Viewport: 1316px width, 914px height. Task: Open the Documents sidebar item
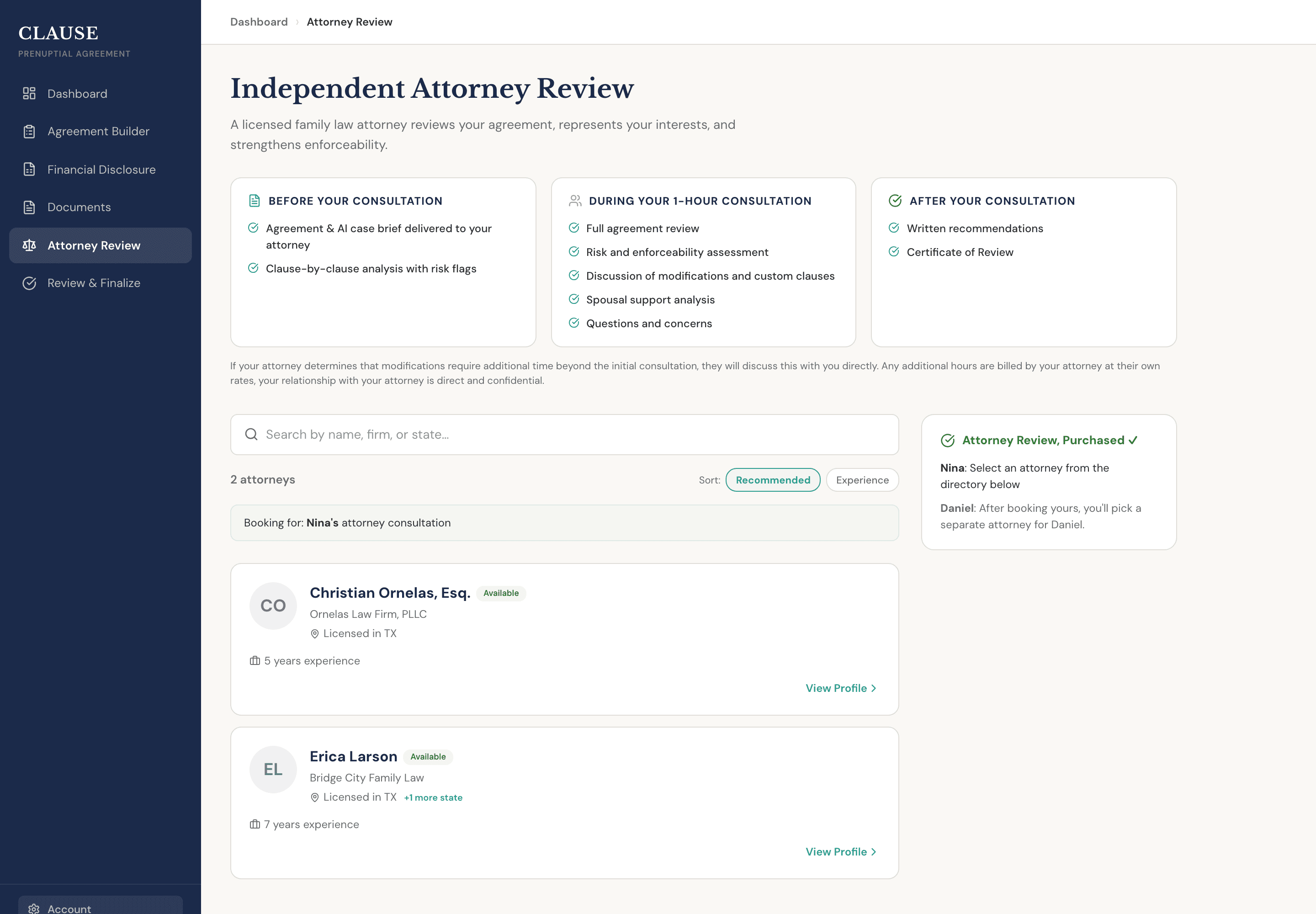point(100,207)
